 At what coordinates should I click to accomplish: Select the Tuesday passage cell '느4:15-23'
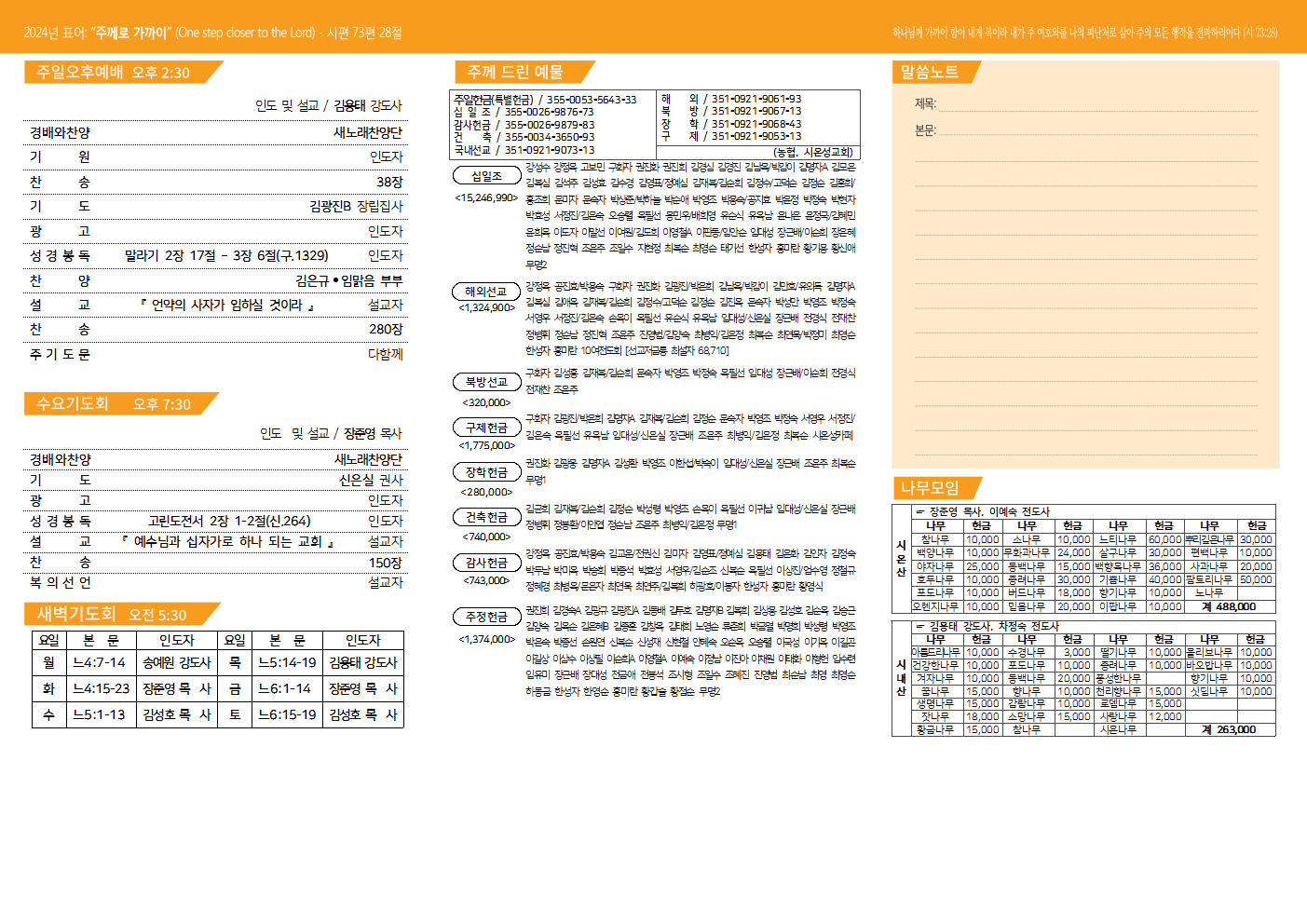coord(102,688)
